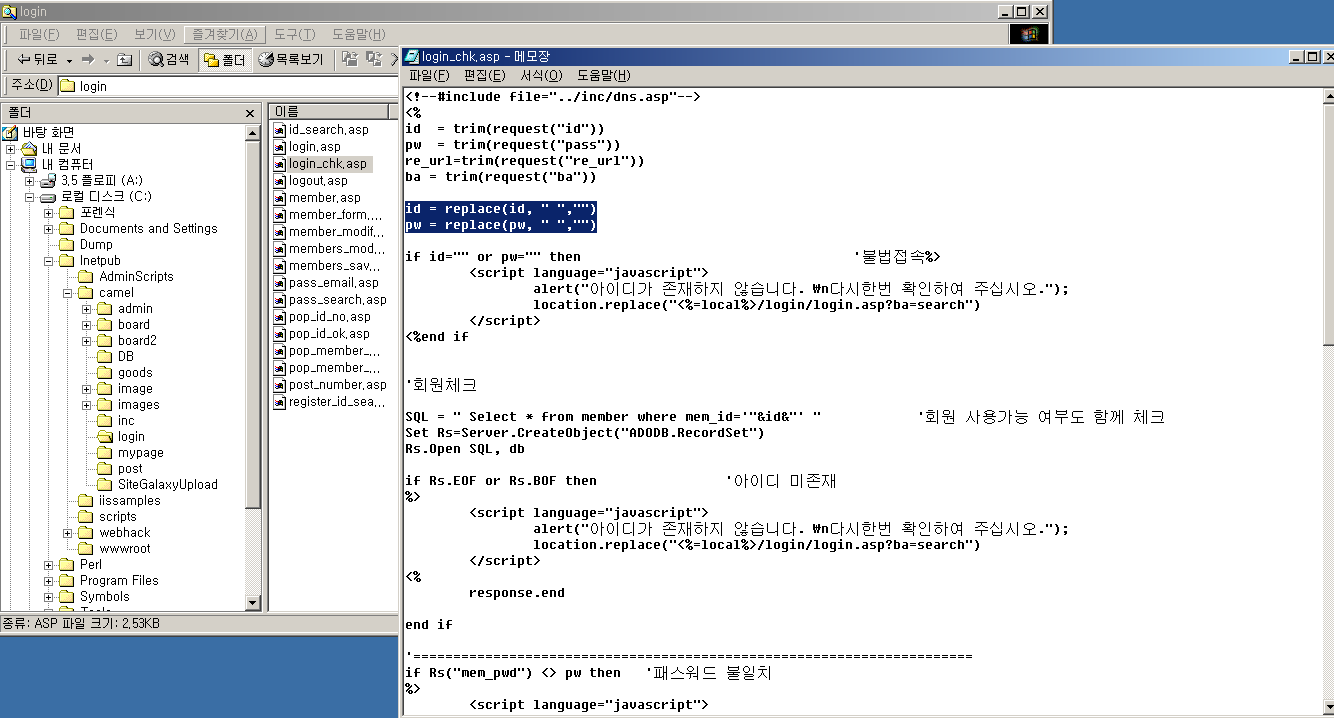Viewport: 1334px width, 718px height.
Task: Click the Rs.Open SQL, db line in Notepad
Action: (x=465, y=449)
